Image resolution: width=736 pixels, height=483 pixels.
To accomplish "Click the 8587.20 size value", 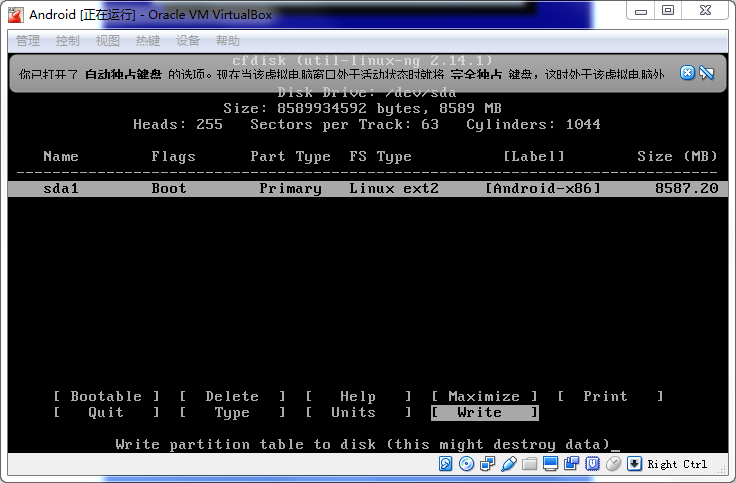I will pyautogui.click(x=687, y=189).
